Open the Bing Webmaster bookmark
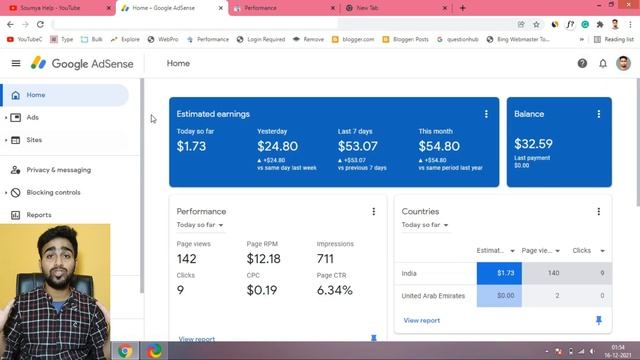Viewport: 640px width, 360px height. (518, 40)
